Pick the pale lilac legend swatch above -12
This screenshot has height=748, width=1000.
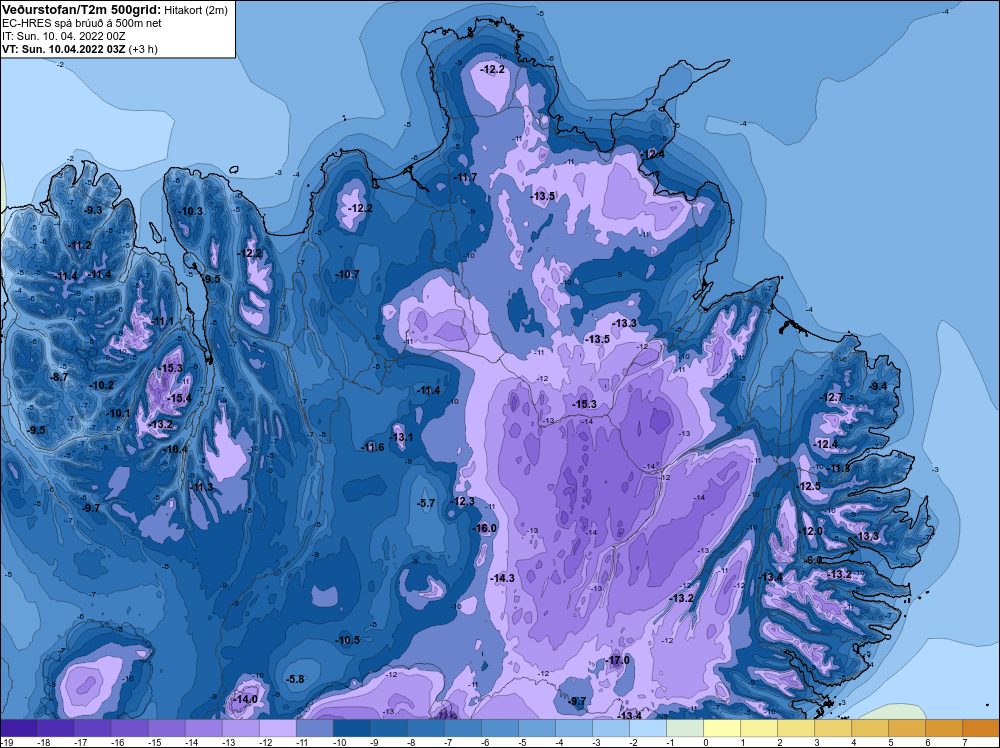pos(277,728)
